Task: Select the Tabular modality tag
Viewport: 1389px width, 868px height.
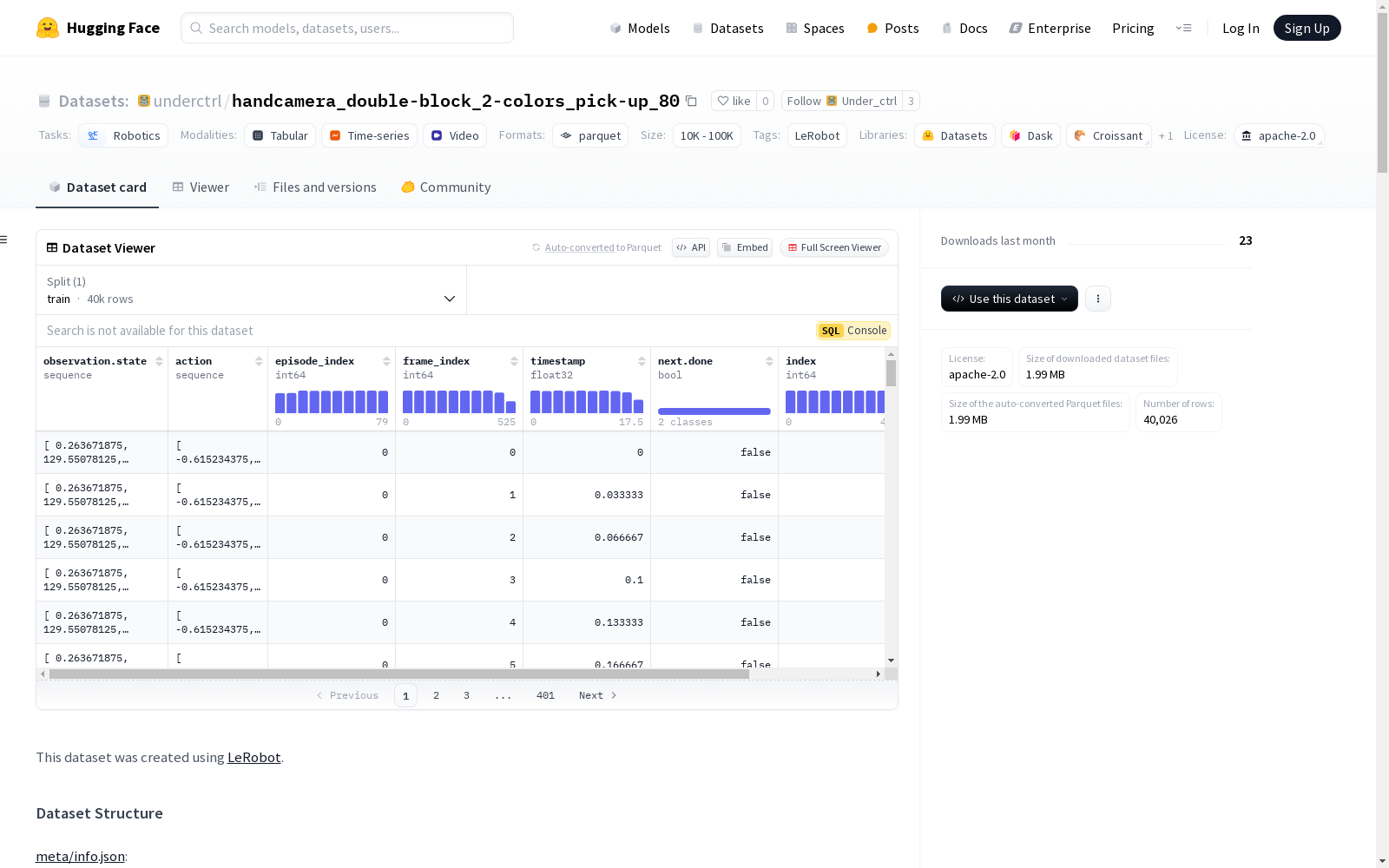Action: [x=280, y=135]
